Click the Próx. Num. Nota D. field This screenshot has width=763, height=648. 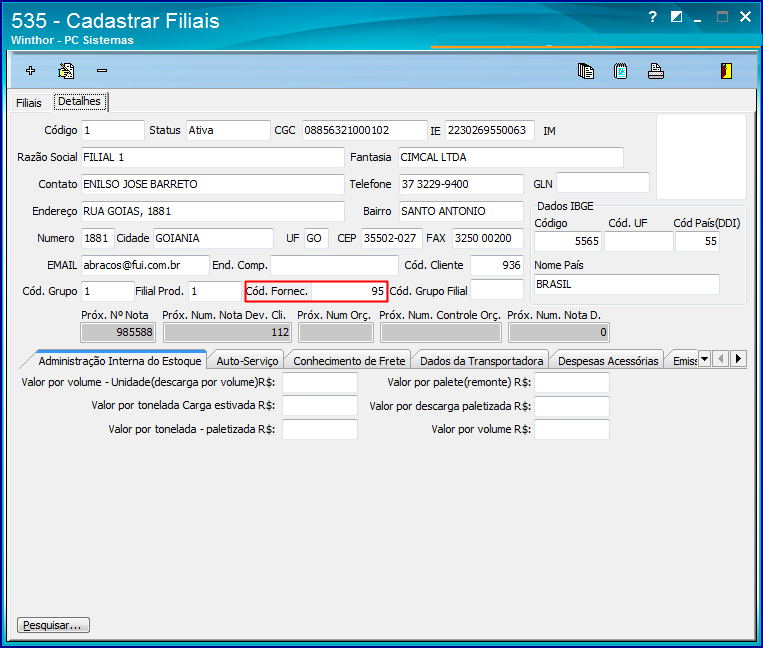click(559, 333)
